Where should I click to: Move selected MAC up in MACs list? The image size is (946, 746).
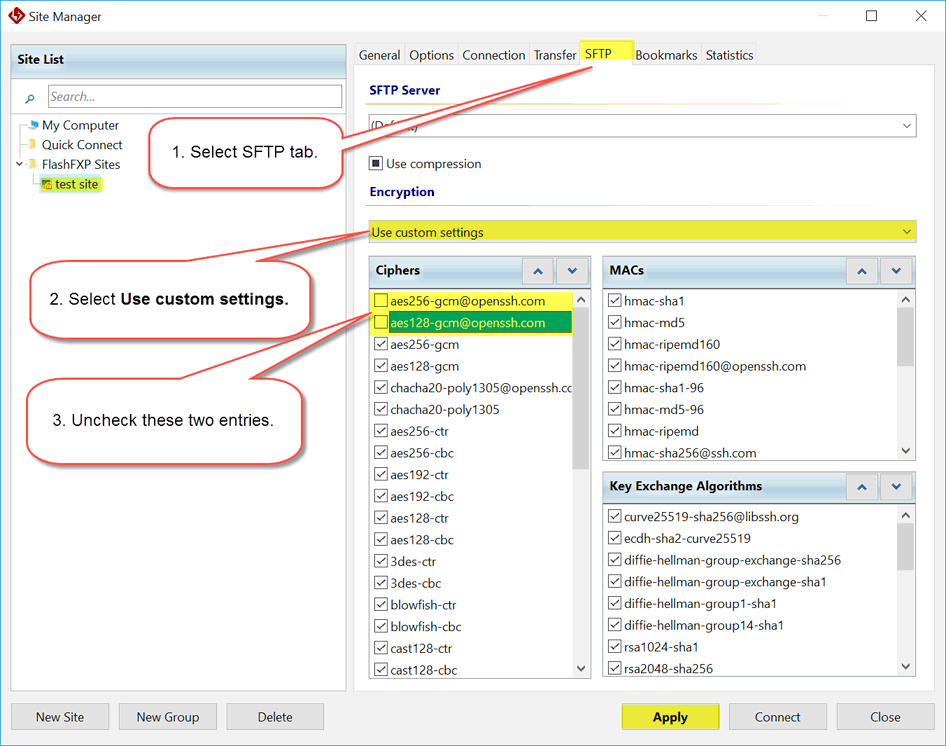tap(862, 271)
